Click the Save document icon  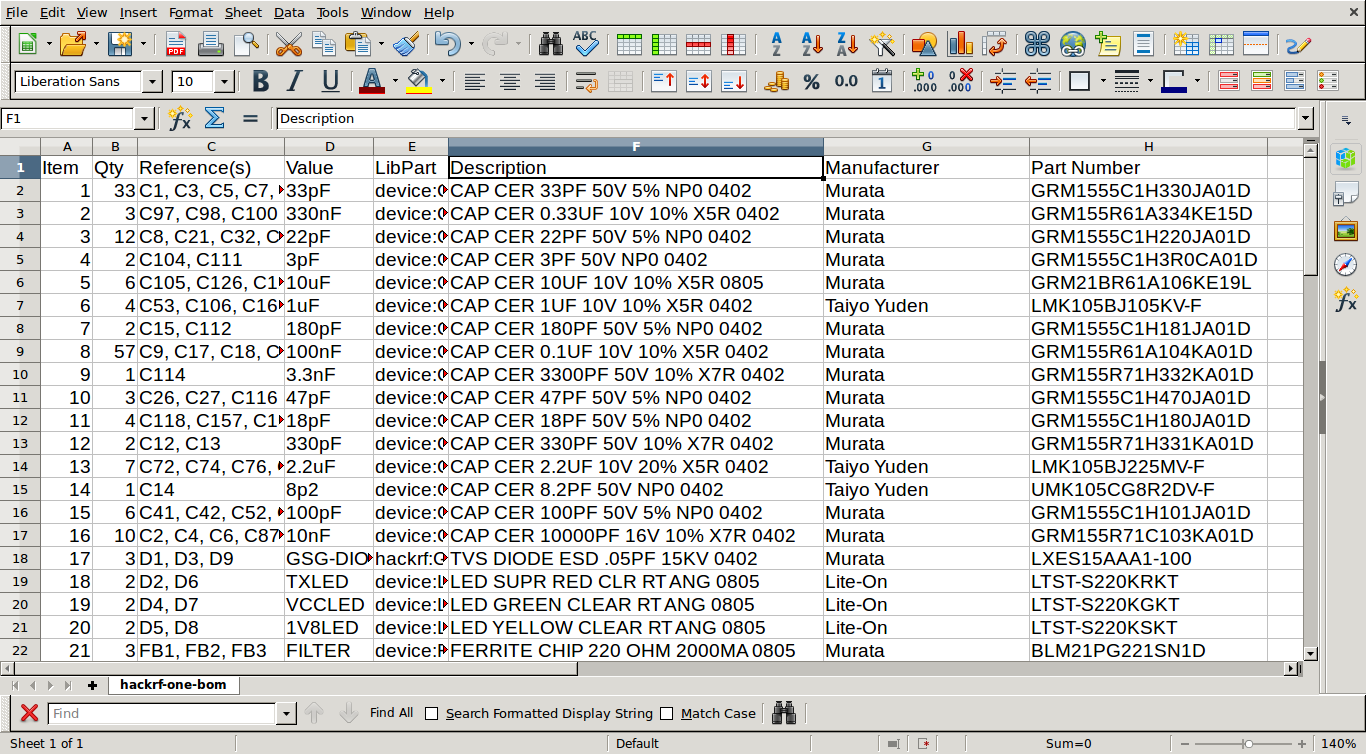pyautogui.click(x=120, y=44)
